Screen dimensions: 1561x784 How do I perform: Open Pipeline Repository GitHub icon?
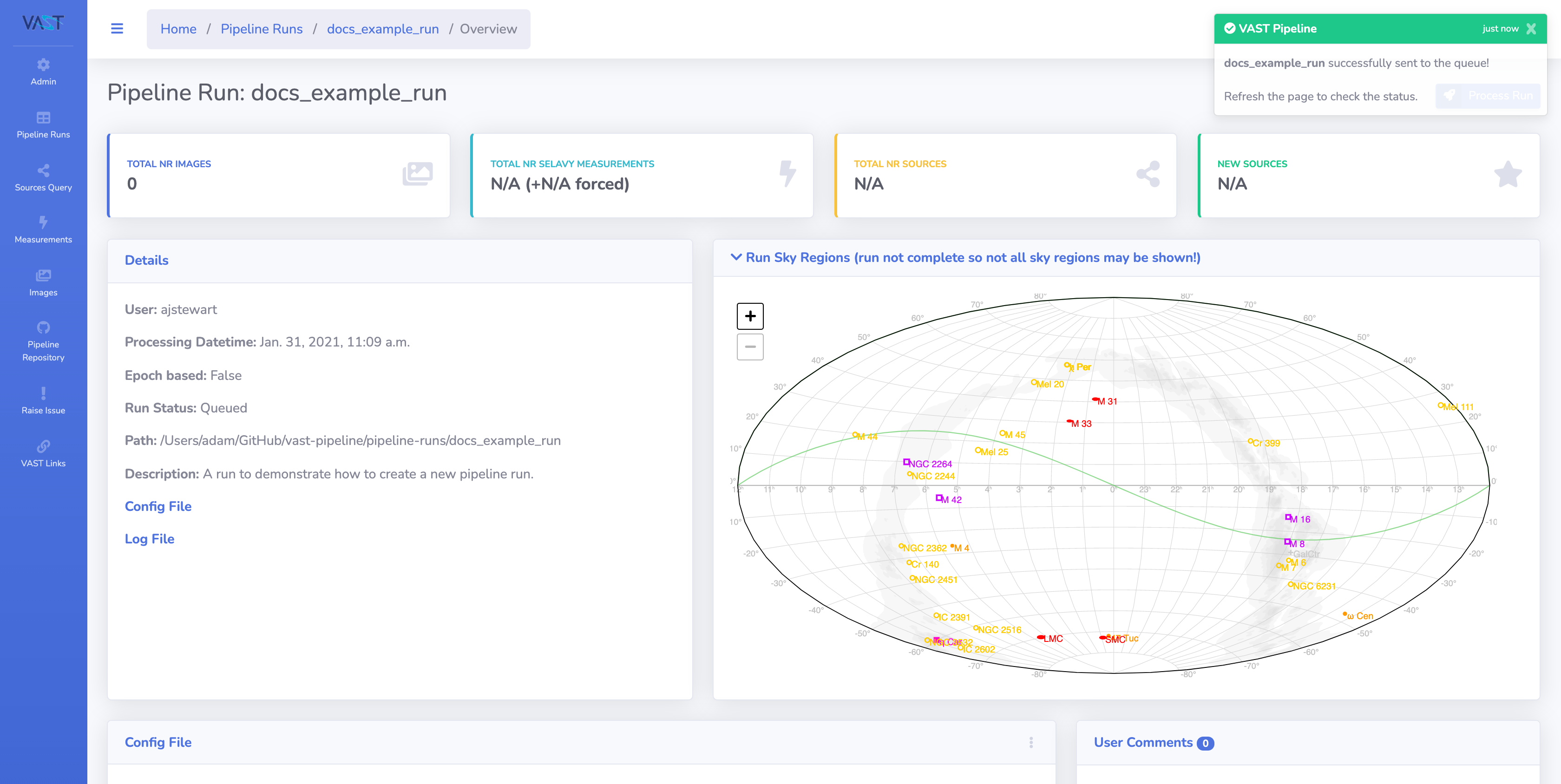tap(43, 328)
